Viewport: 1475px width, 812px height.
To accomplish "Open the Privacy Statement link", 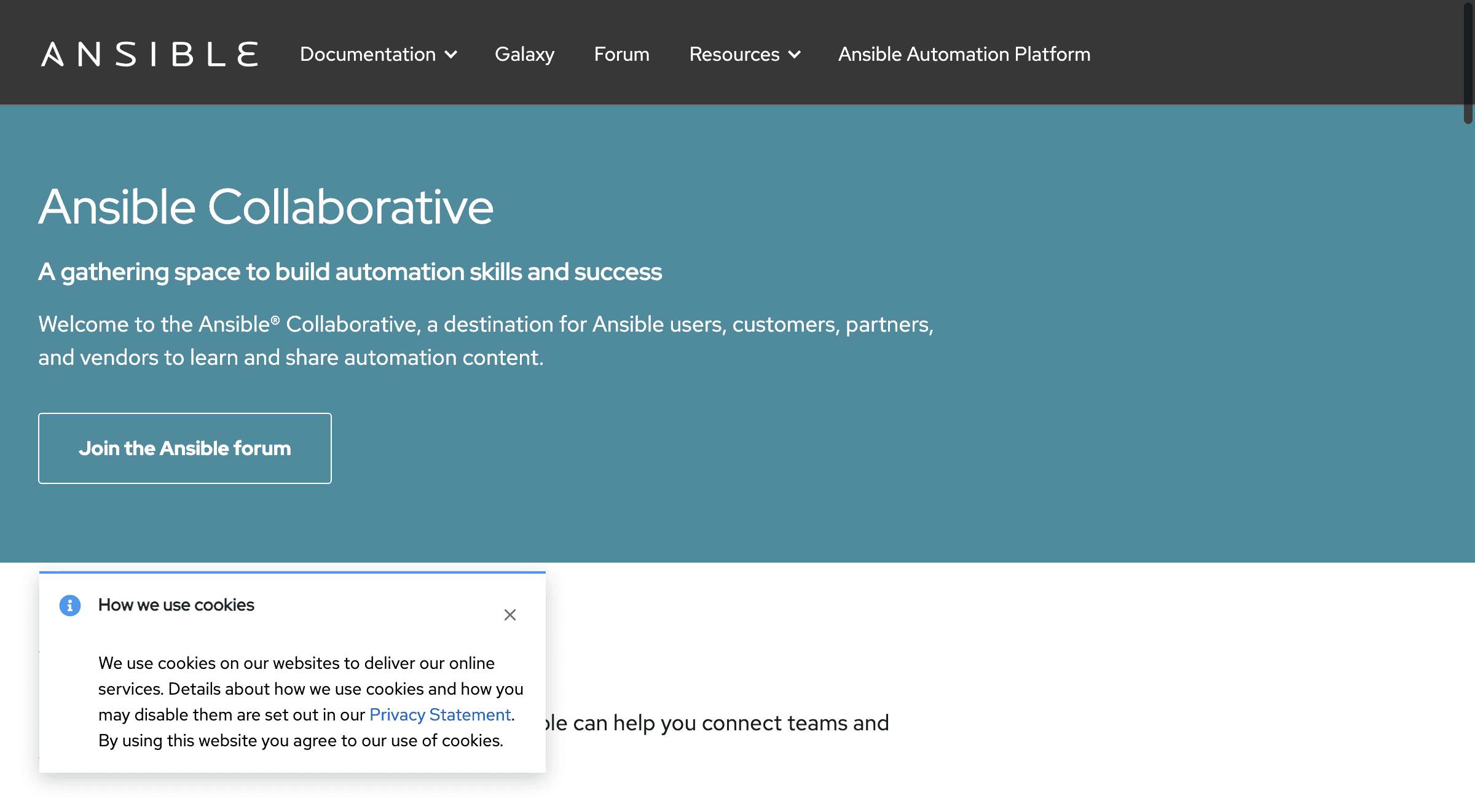I will pyautogui.click(x=439, y=714).
